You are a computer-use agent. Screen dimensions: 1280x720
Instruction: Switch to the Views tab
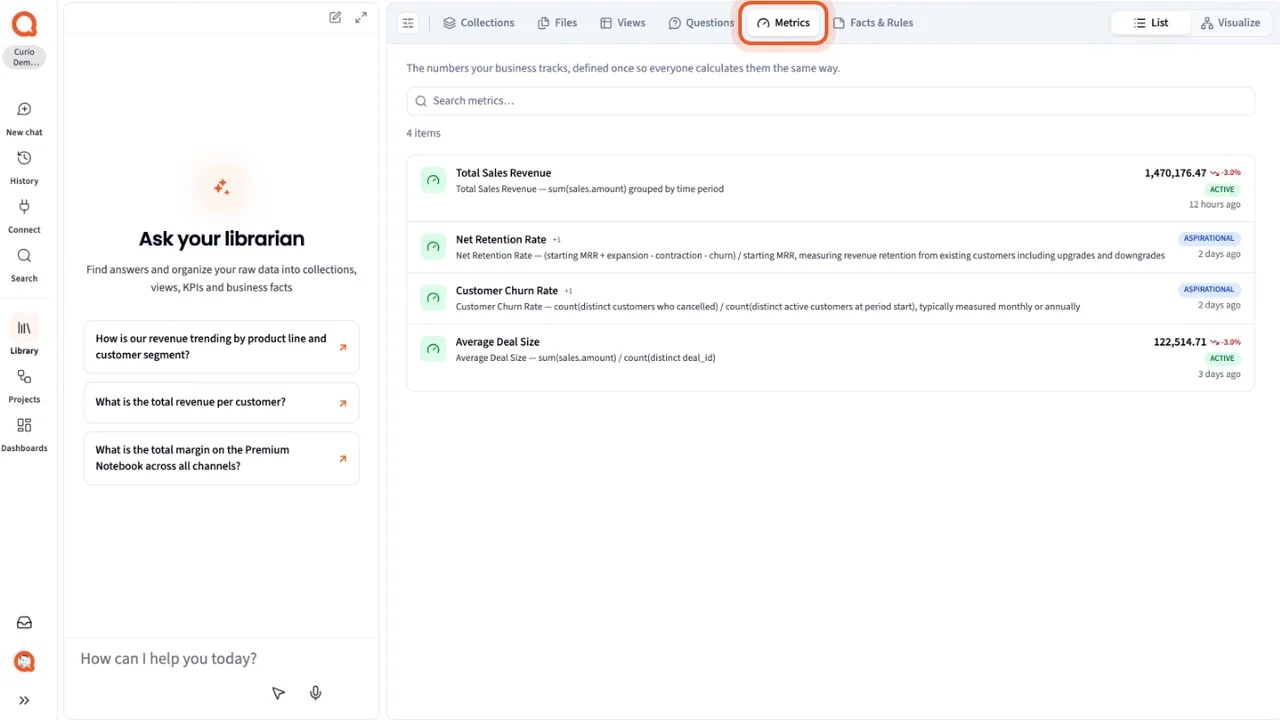[622, 23]
